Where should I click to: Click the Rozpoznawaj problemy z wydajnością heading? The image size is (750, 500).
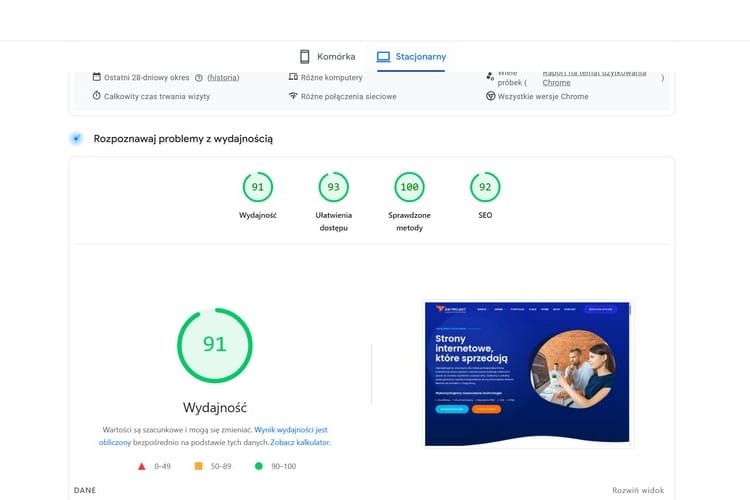pyautogui.click(x=183, y=139)
